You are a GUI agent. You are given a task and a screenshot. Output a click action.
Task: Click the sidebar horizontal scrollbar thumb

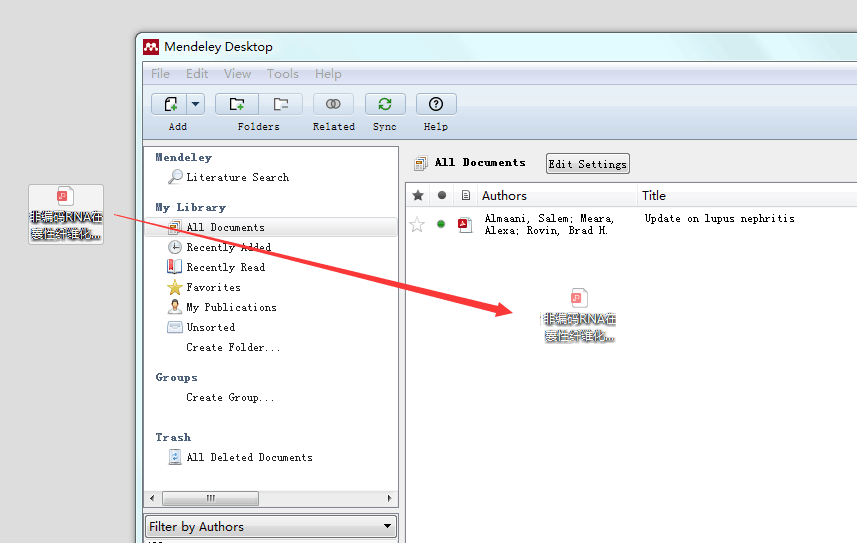[210, 498]
